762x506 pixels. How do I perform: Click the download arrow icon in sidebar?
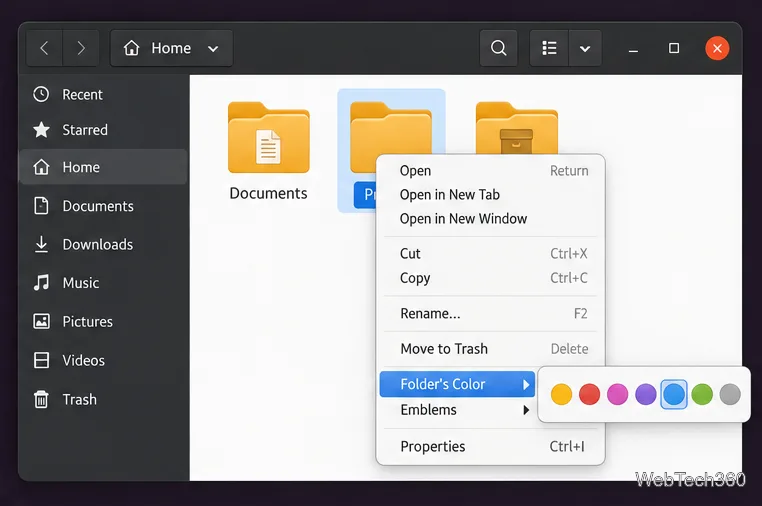[x=41, y=244]
